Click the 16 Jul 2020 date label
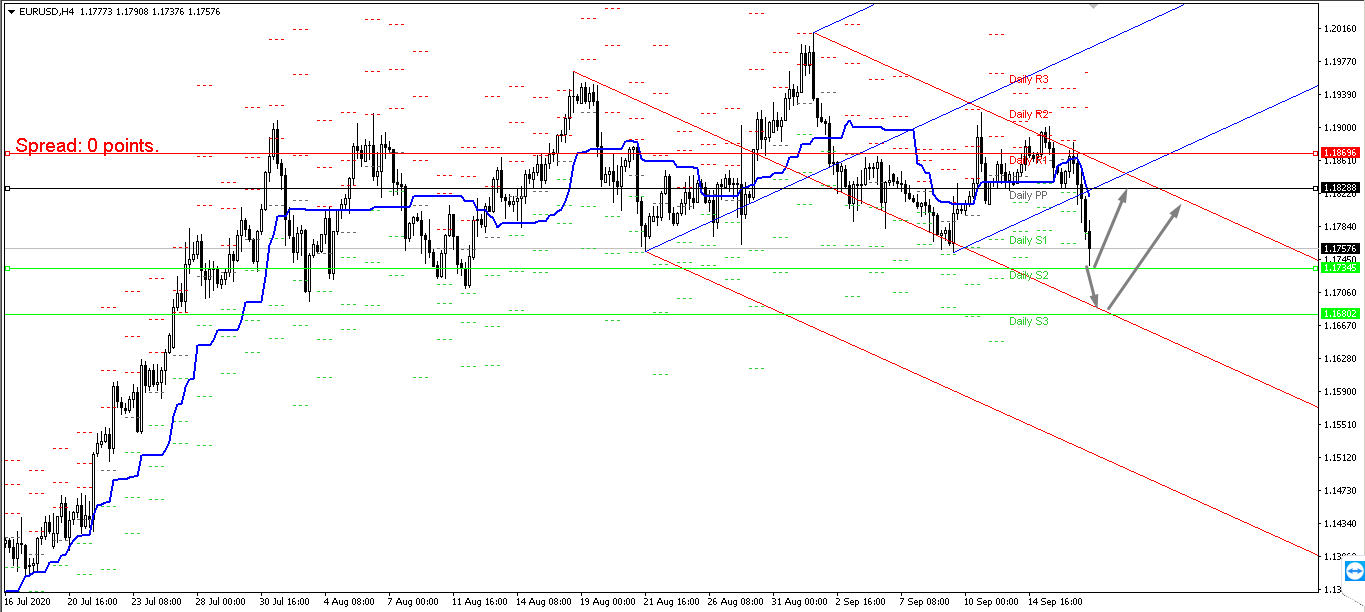The width and height of the screenshot is (1365, 612). point(27,603)
